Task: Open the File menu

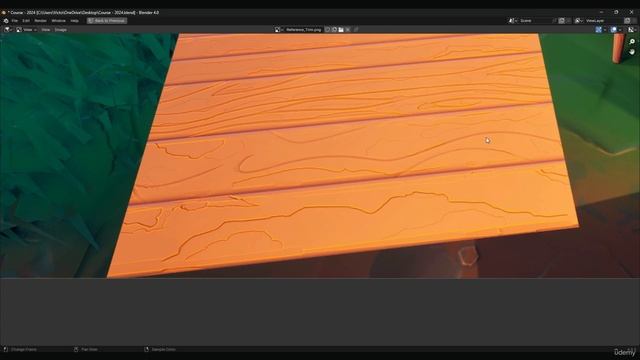Action: pos(15,20)
